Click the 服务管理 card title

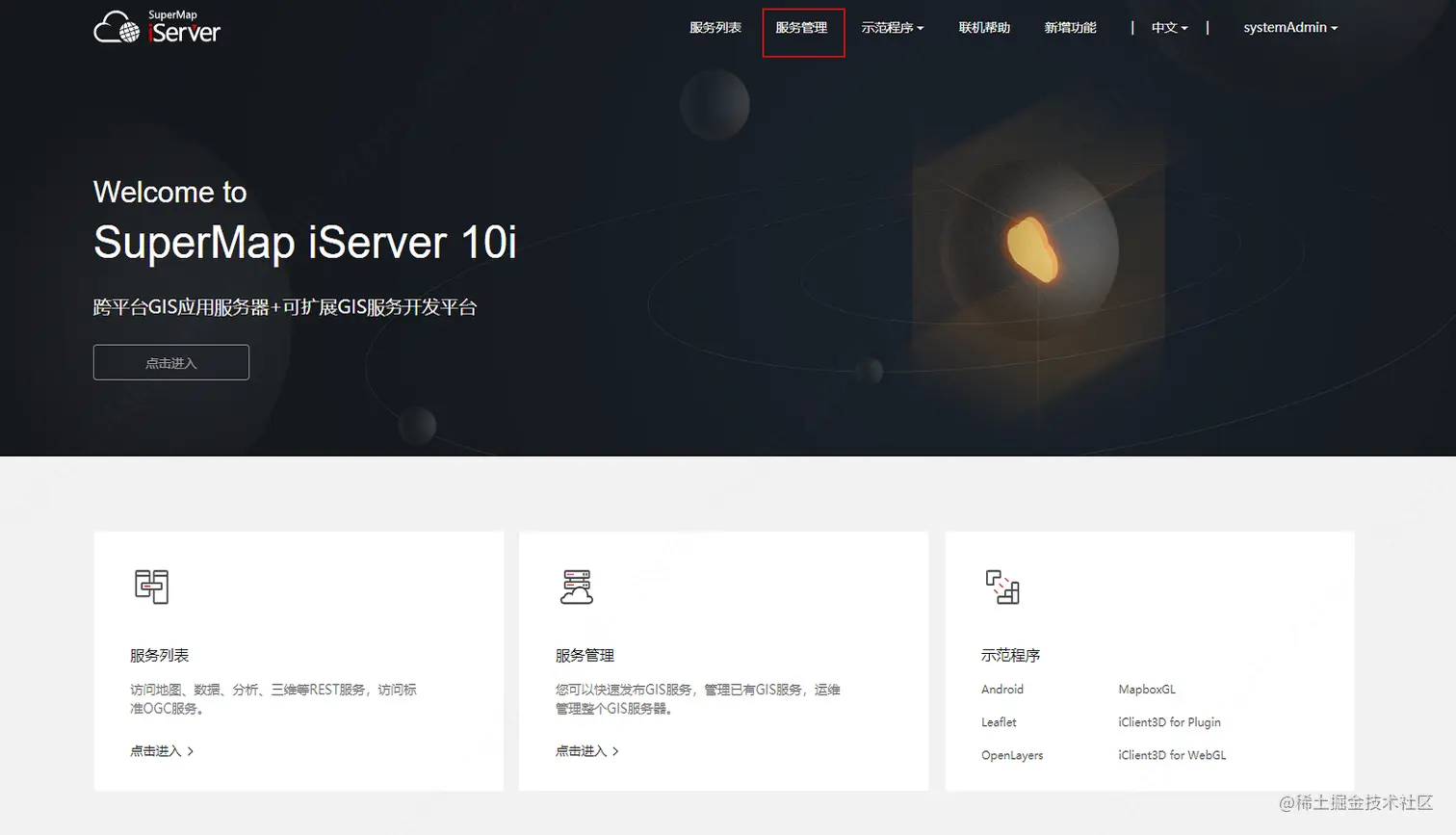click(x=585, y=656)
